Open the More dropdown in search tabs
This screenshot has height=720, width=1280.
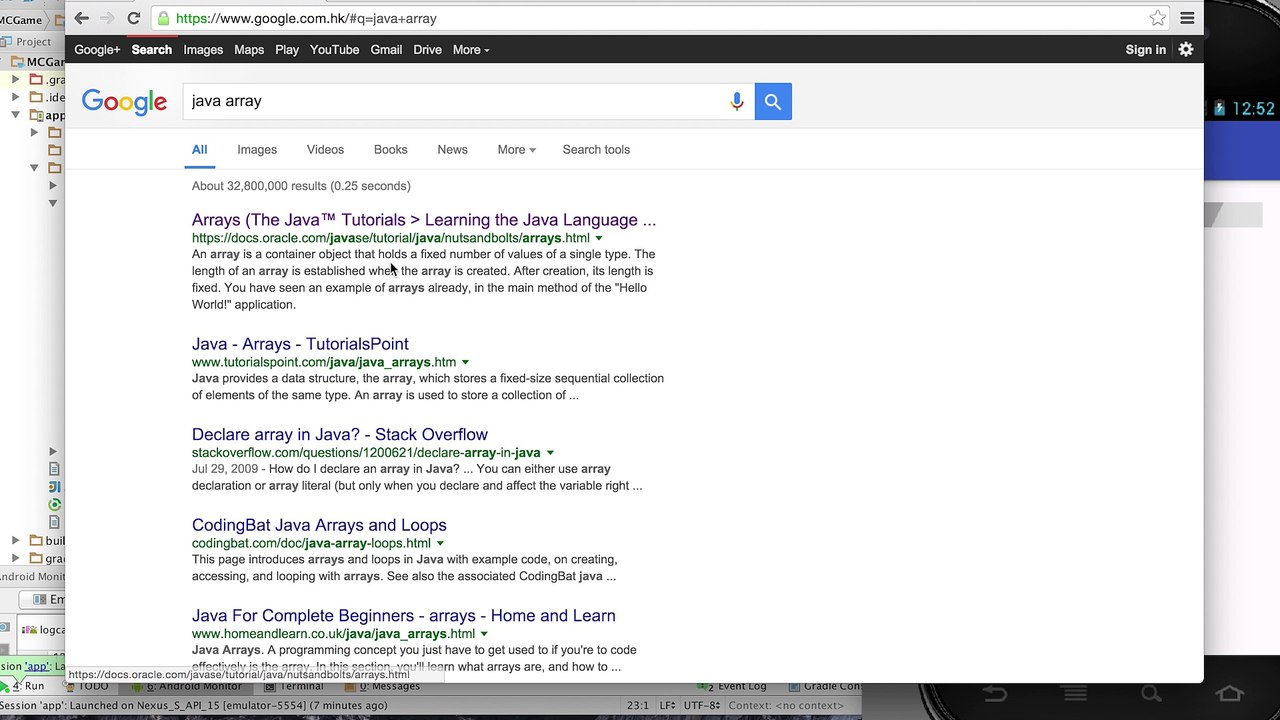(x=516, y=150)
